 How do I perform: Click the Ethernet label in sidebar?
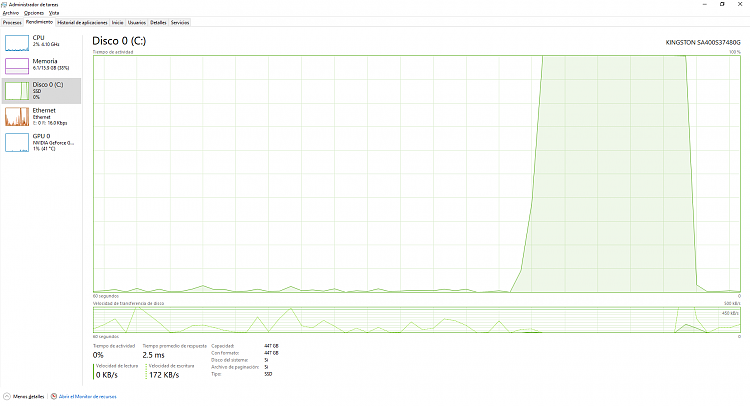(44, 110)
